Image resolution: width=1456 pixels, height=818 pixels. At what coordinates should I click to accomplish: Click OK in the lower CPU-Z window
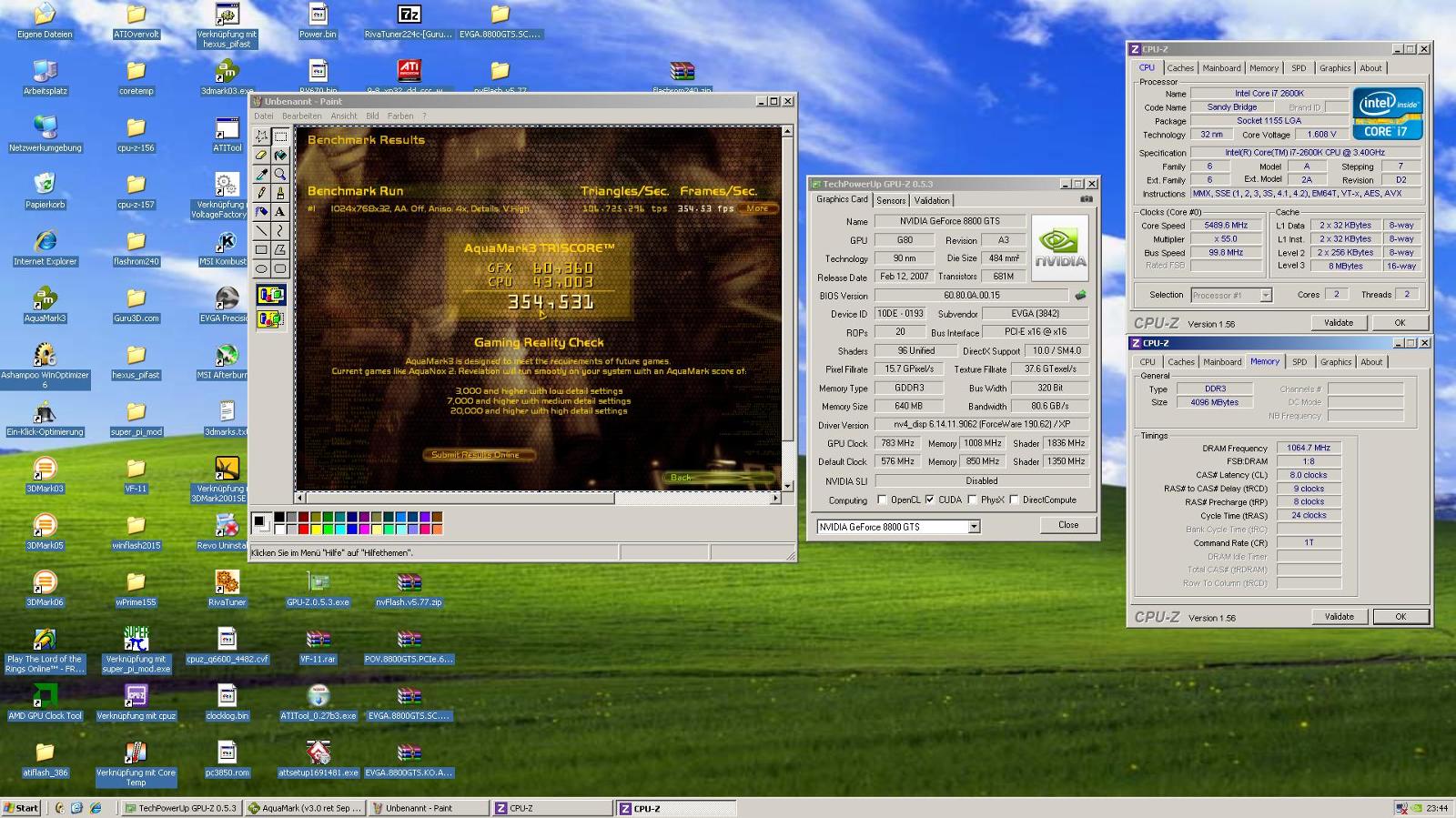click(x=1400, y=616)
